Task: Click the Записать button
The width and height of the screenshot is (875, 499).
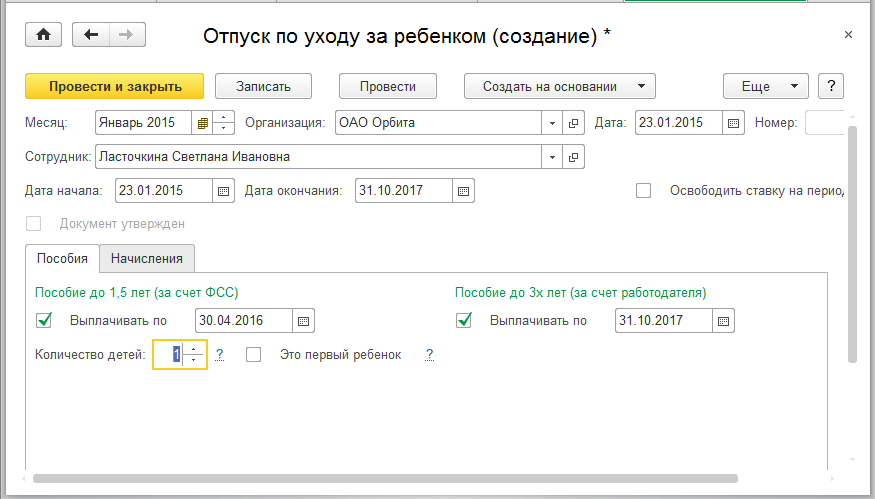Action: point(263,86)
